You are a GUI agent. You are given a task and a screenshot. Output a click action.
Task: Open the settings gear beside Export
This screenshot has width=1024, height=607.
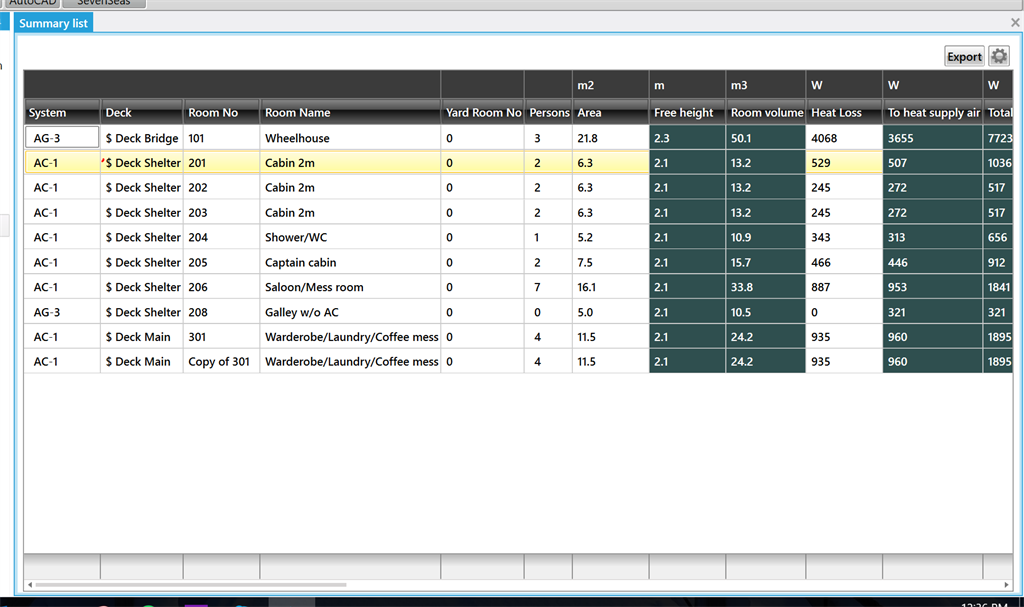[x=999, y=56]
